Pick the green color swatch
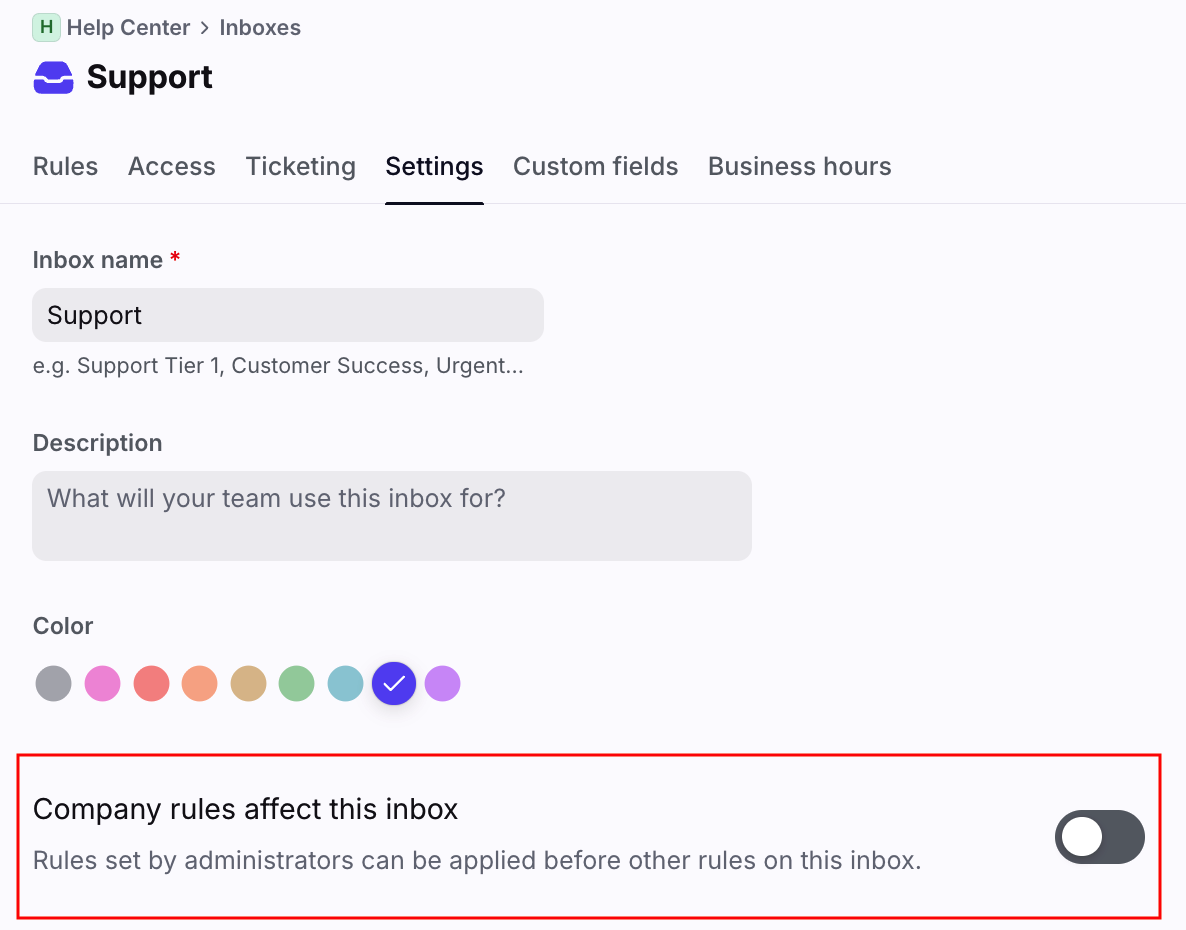 (x=296, y=684)
